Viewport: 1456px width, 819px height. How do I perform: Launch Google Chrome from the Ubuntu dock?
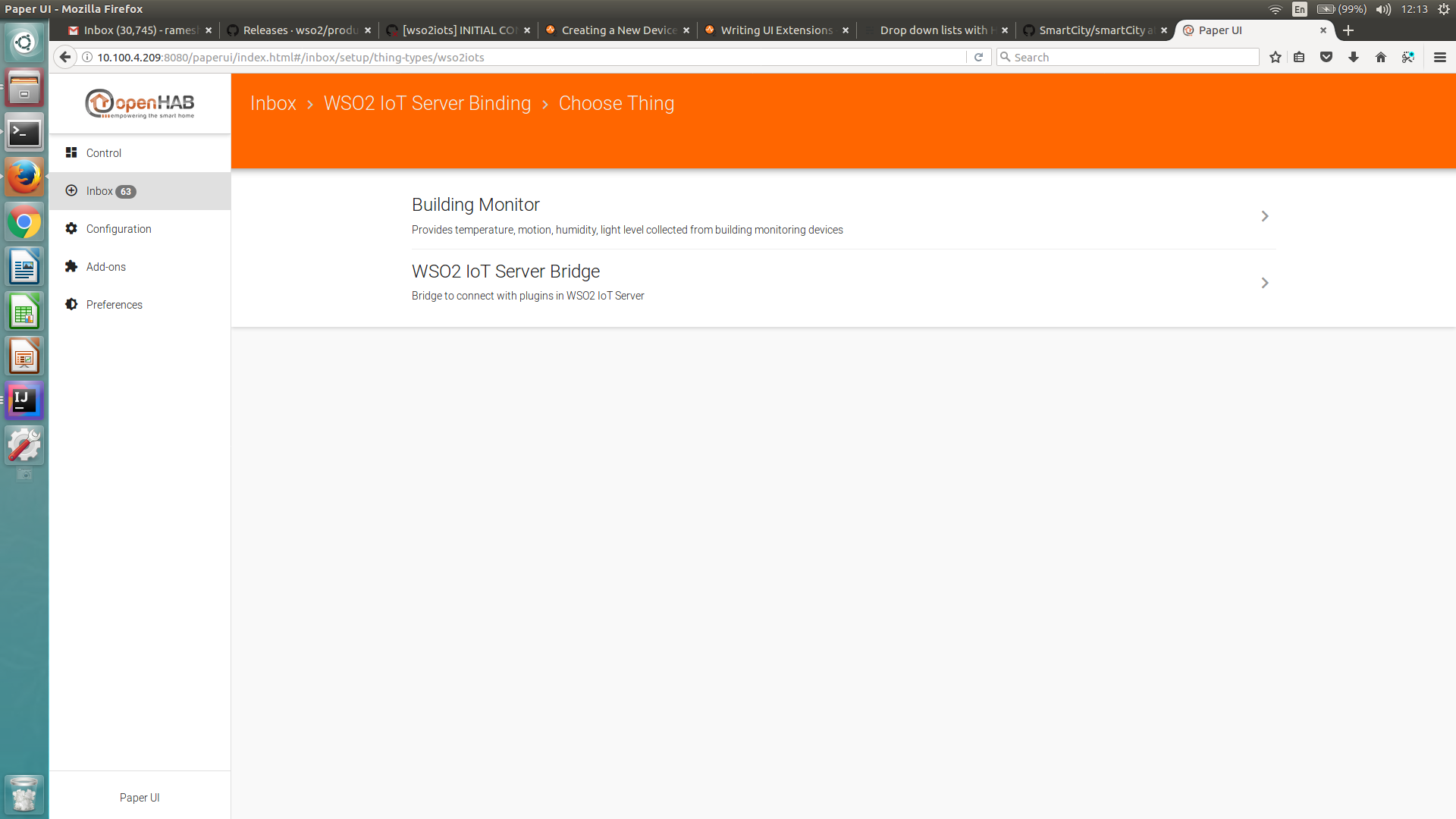pos(24,222)
